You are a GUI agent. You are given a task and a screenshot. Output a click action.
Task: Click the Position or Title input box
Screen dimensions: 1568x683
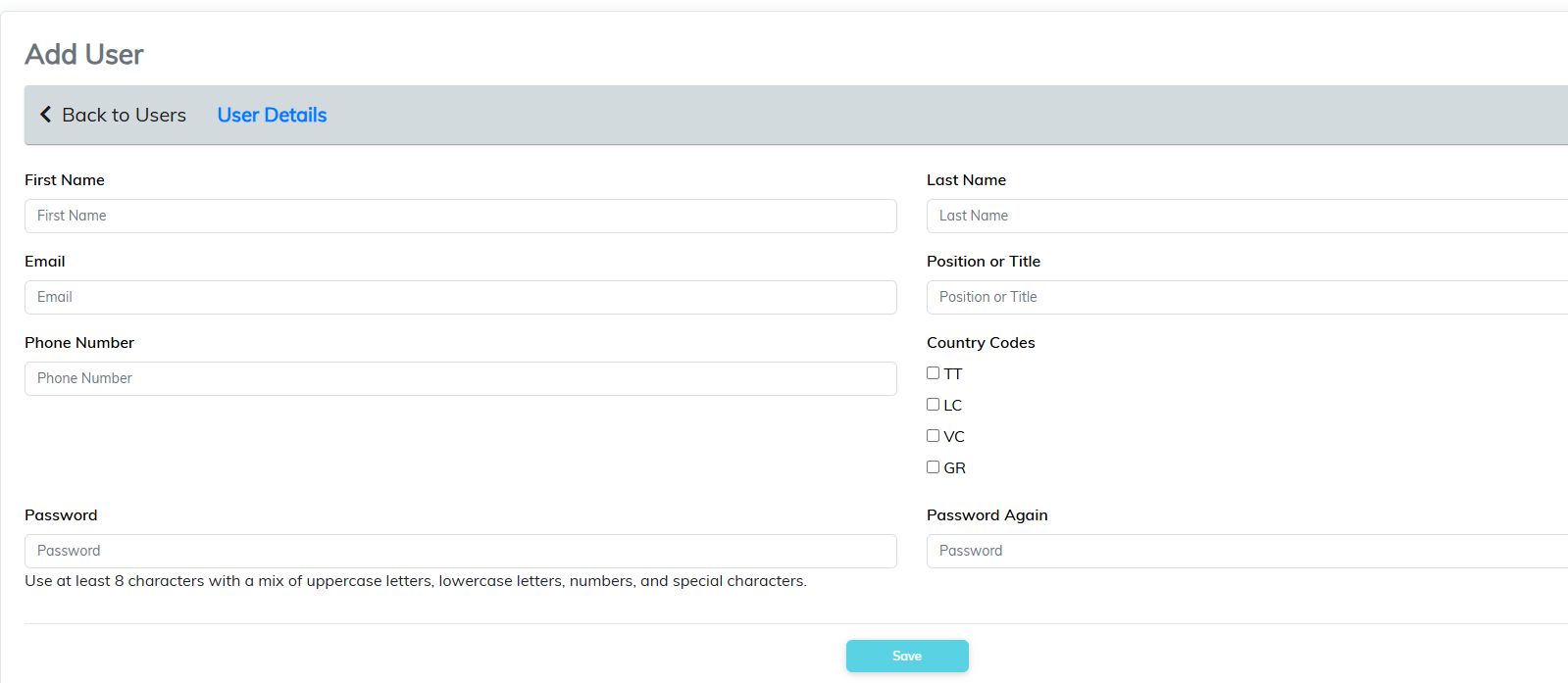click(1245, 297)
